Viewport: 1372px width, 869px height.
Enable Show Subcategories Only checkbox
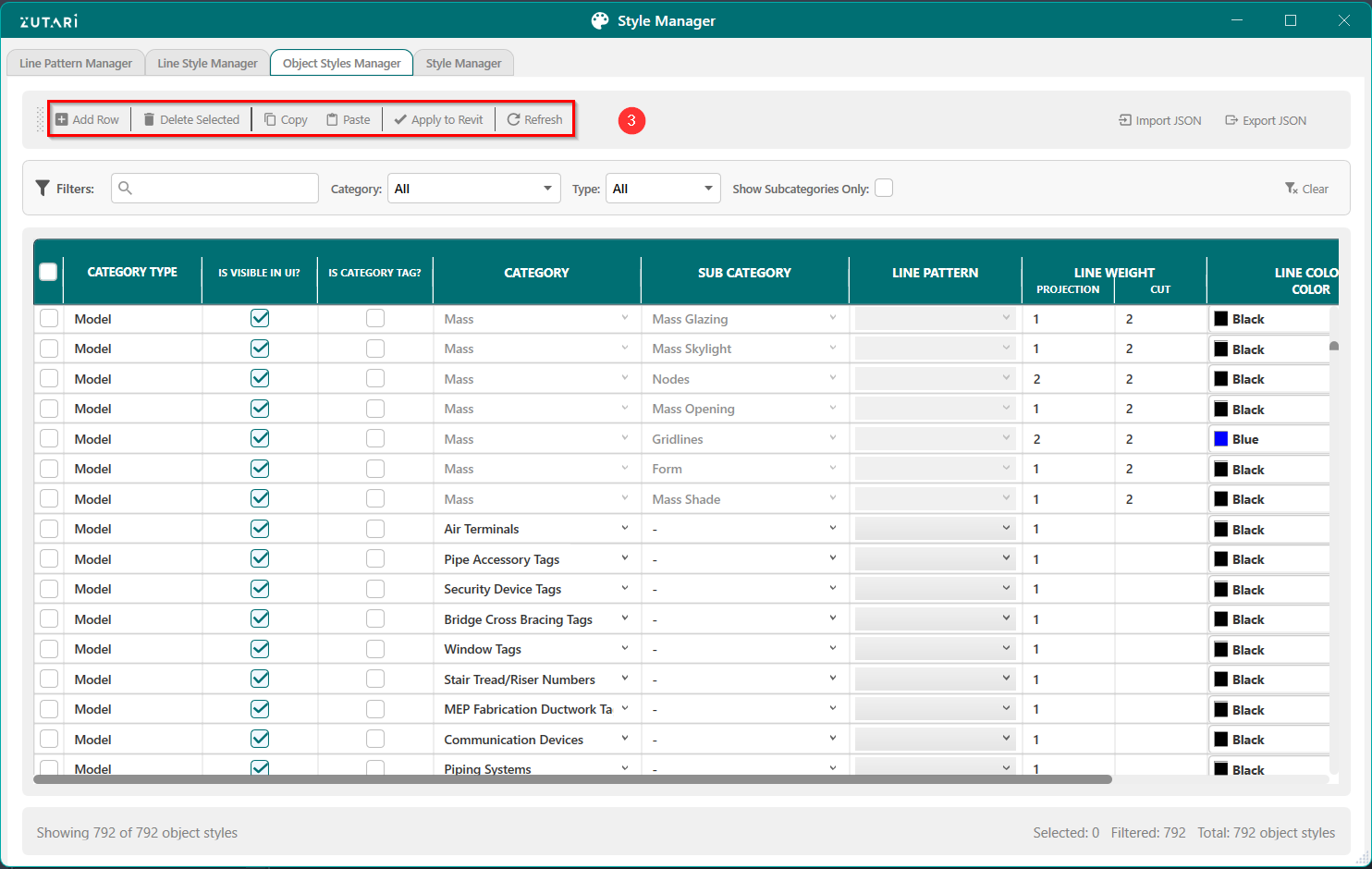pyautogui.click(x=884, y=189)
